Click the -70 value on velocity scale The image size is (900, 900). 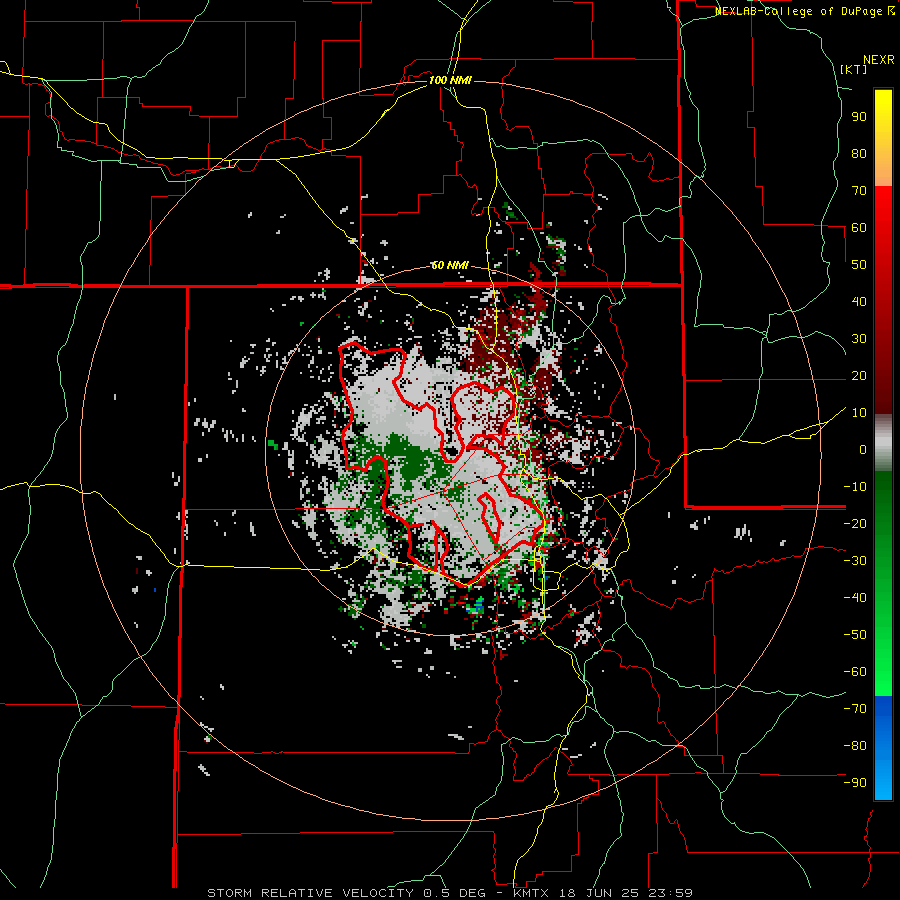[855, 709]
